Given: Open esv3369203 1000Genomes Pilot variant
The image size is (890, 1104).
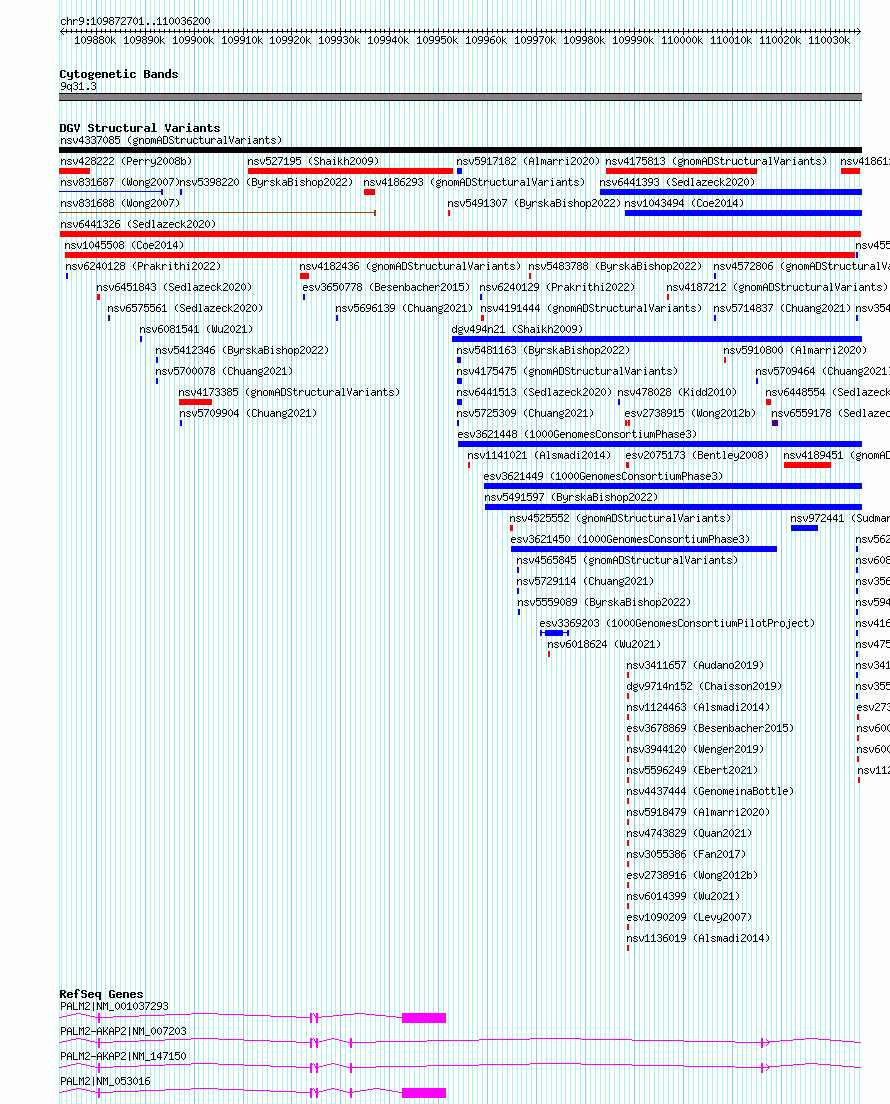Looking at the screenshot, I should [x=677, y=624].
